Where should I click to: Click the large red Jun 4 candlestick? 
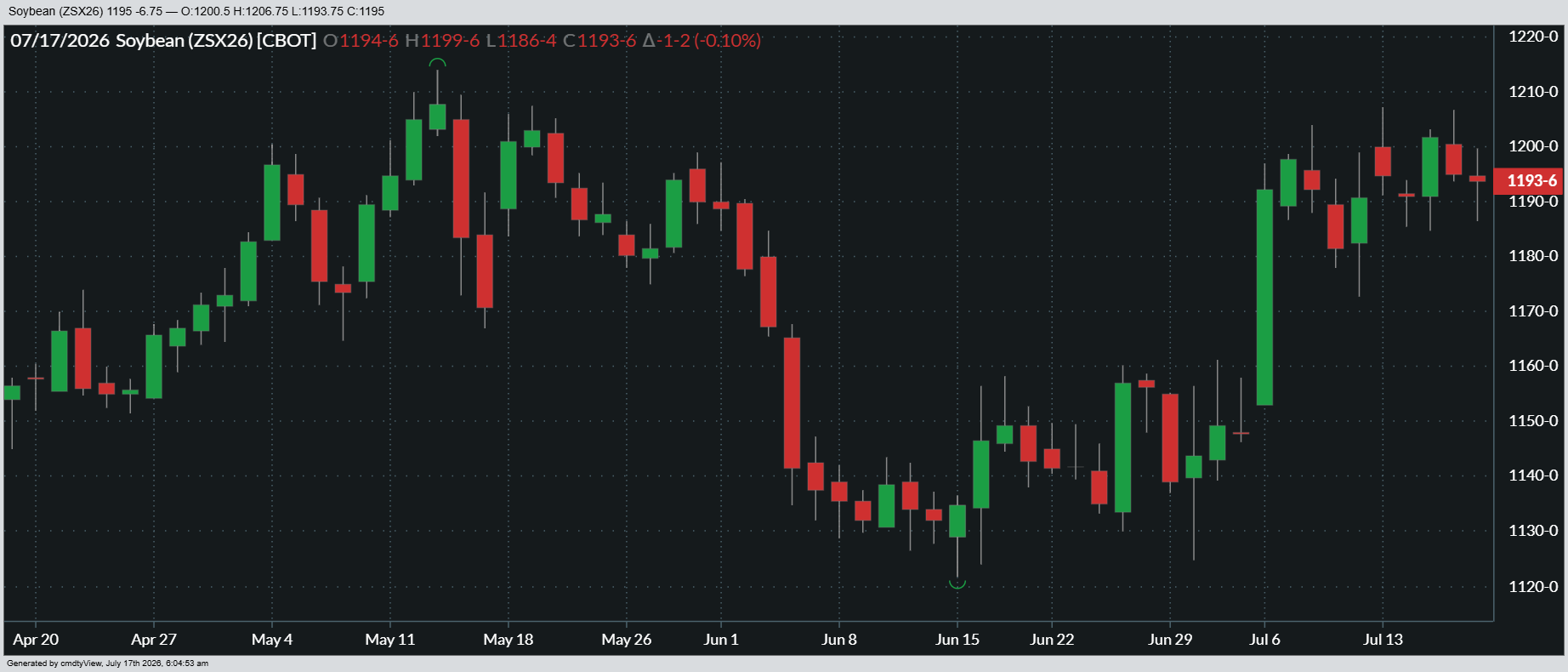point(792,403)
